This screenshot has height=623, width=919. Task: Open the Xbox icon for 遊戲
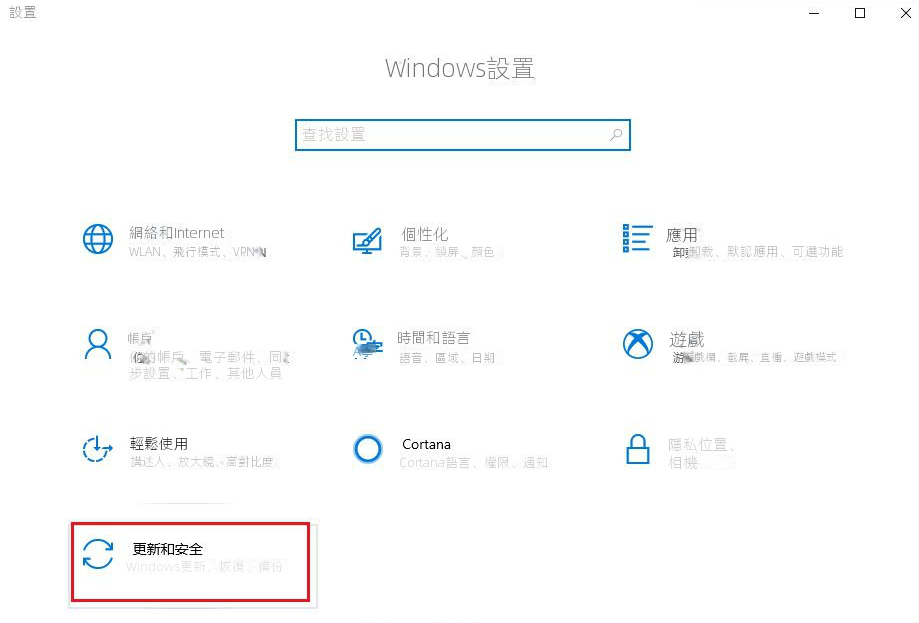(638, 343)
